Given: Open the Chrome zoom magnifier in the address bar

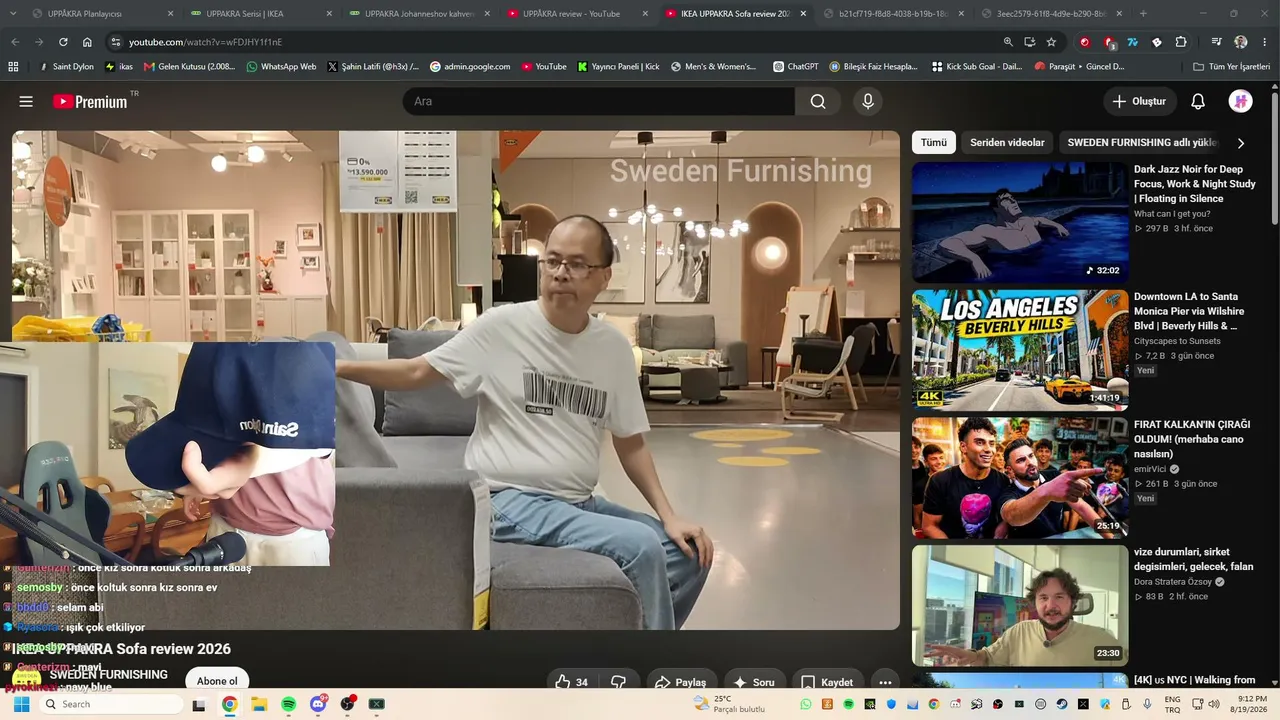Looking at the screenshot, I should (x=1008, y=42).
